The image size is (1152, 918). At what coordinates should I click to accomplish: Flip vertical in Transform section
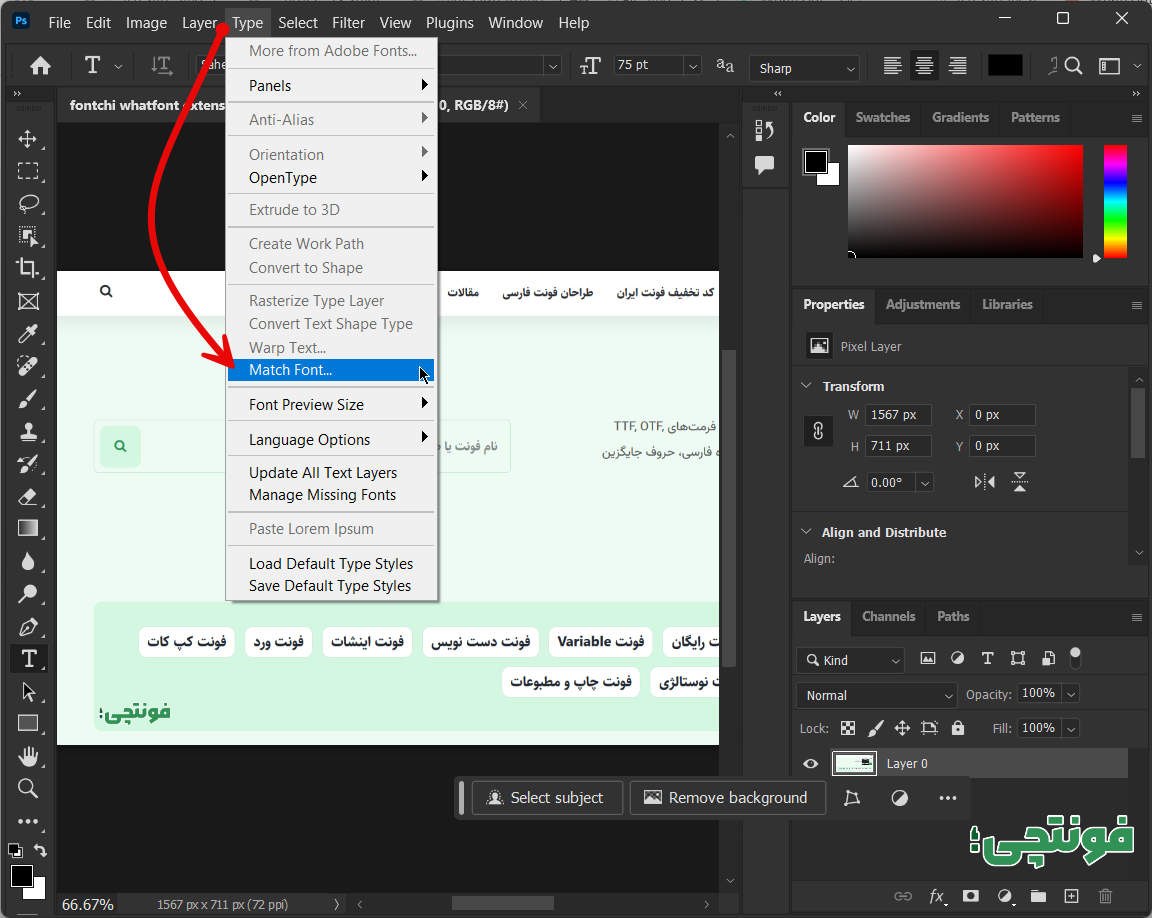coord(1020,482)
